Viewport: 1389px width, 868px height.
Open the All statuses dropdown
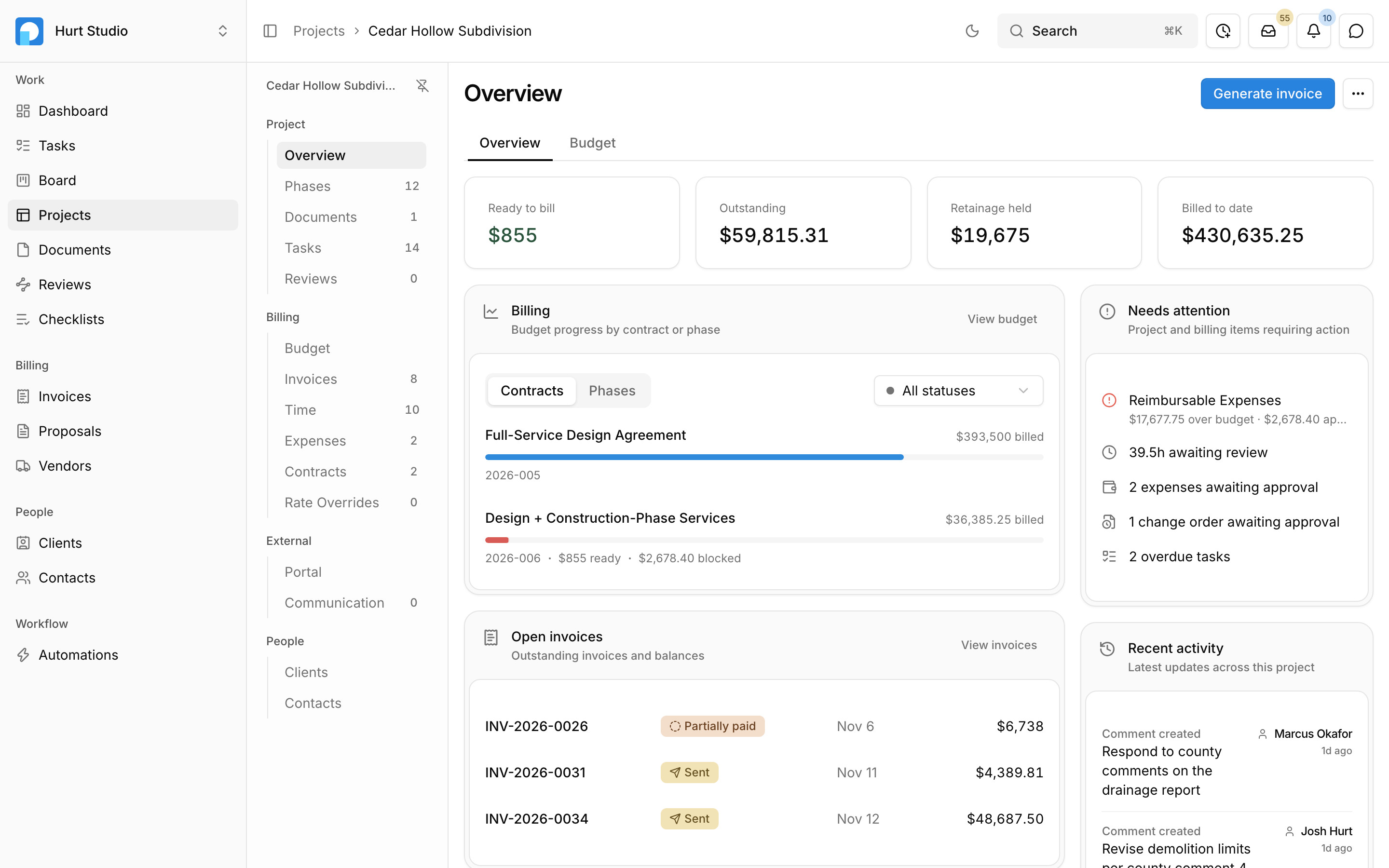point(958,391)
